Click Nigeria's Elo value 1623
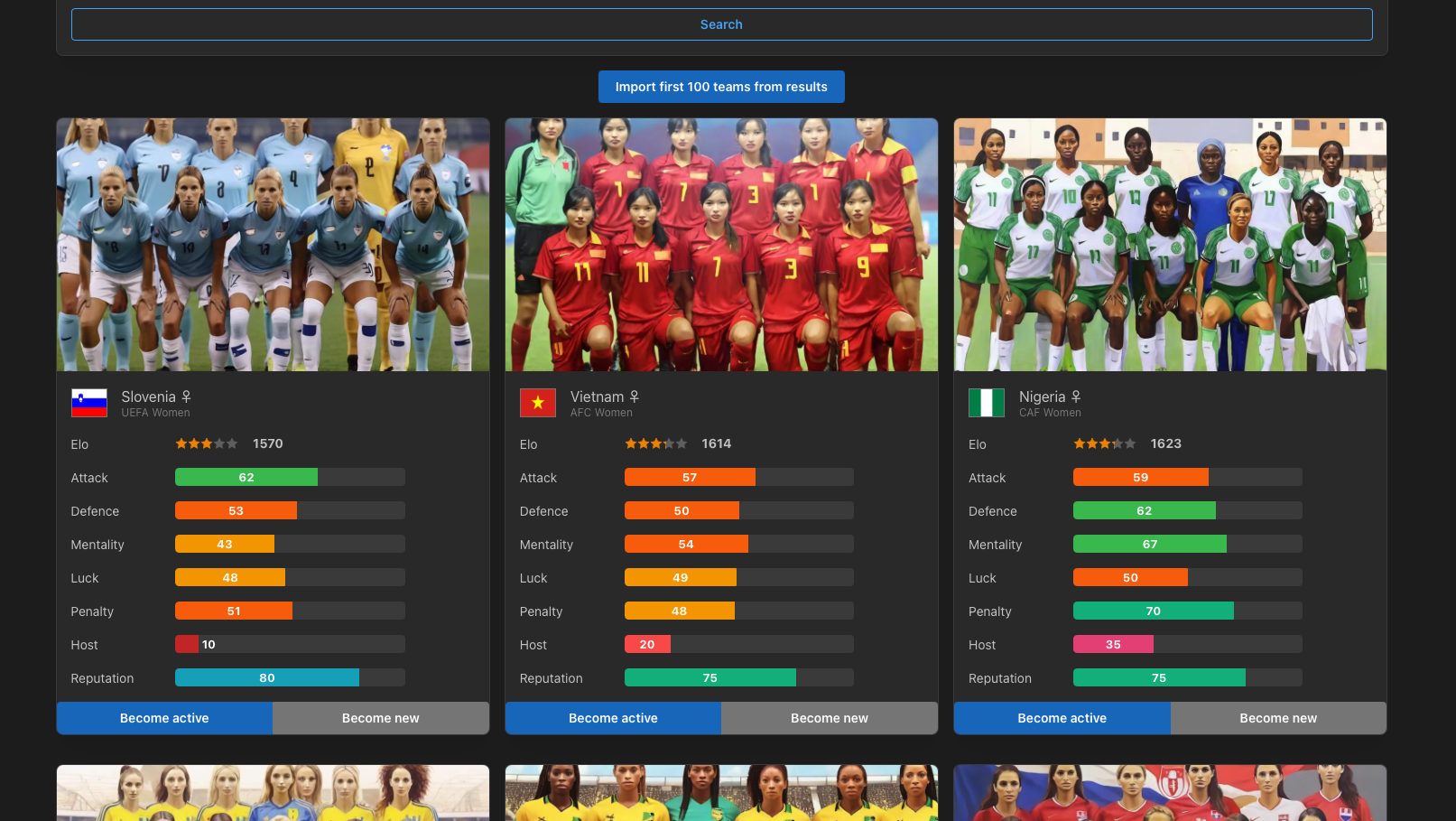This screenshot has height=821, width=1456. pyautogui.click(x=1166, y=443)
